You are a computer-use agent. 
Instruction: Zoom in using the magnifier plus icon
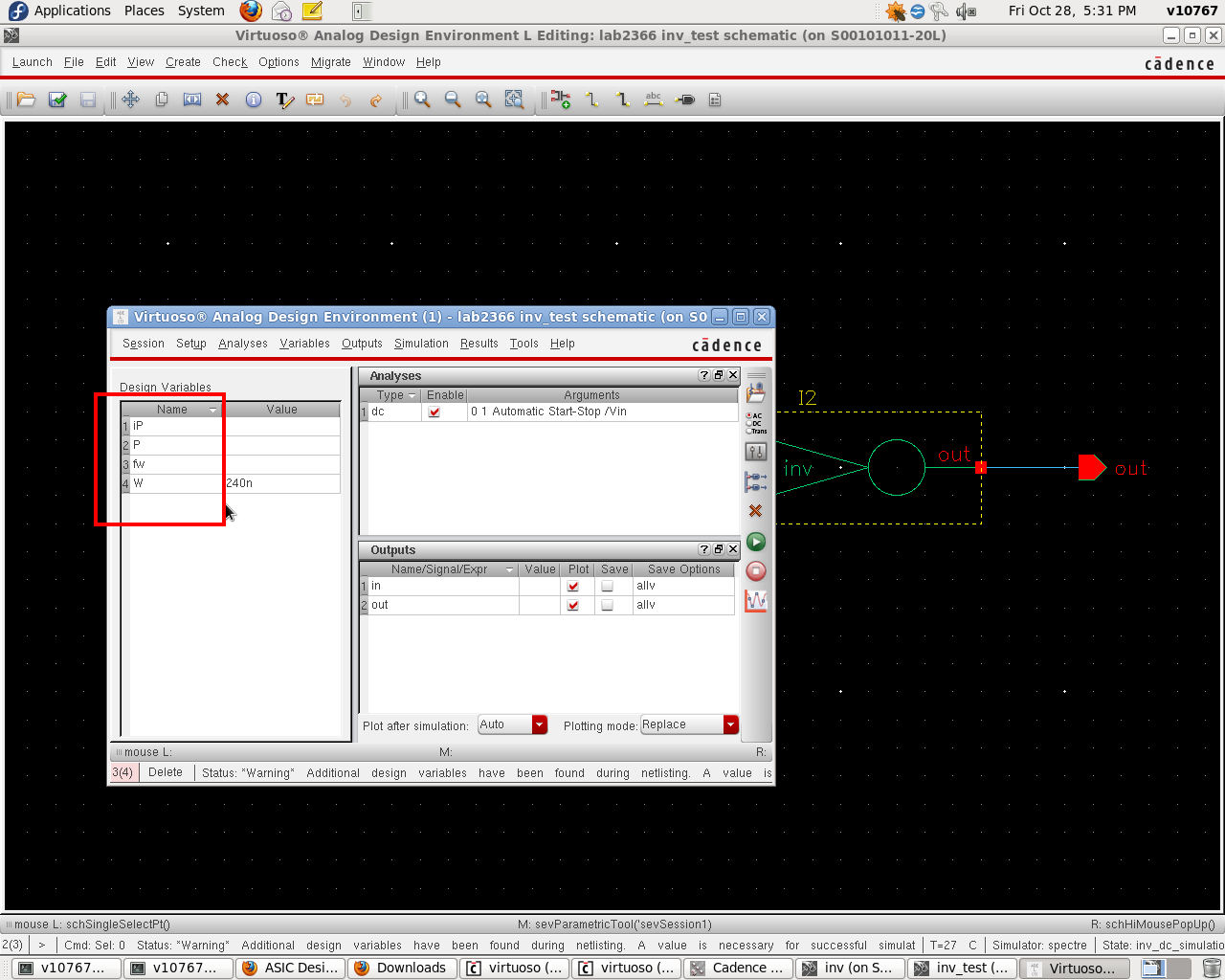422,100
